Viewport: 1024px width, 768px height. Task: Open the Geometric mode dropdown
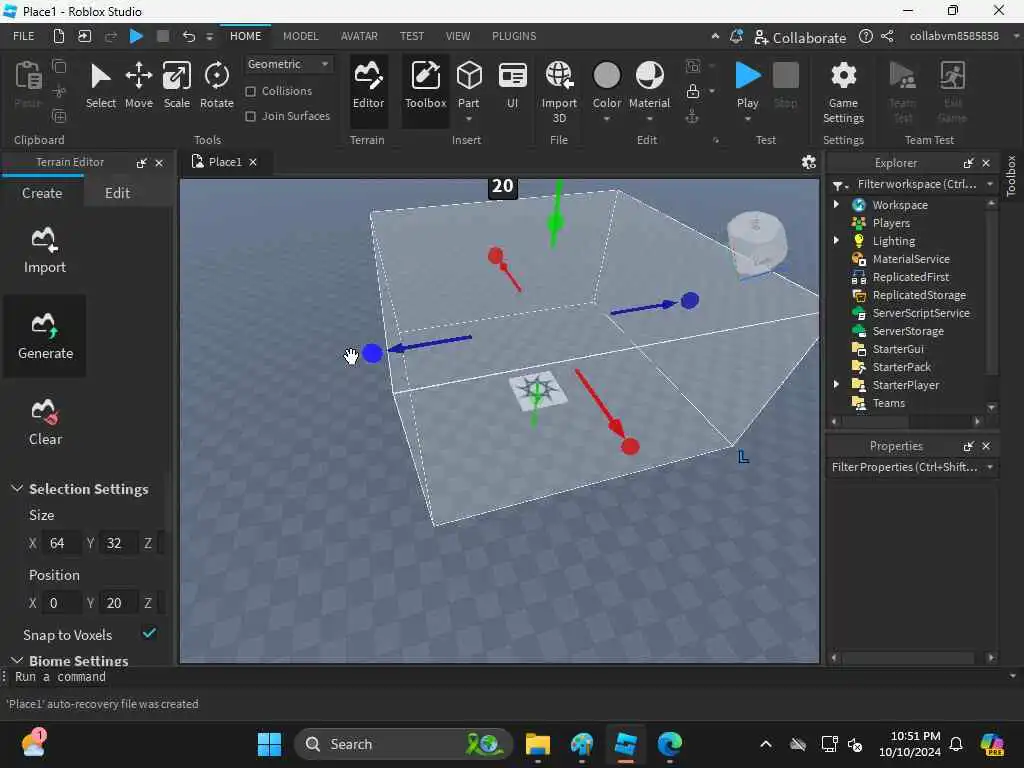click(x=287, y=64)
